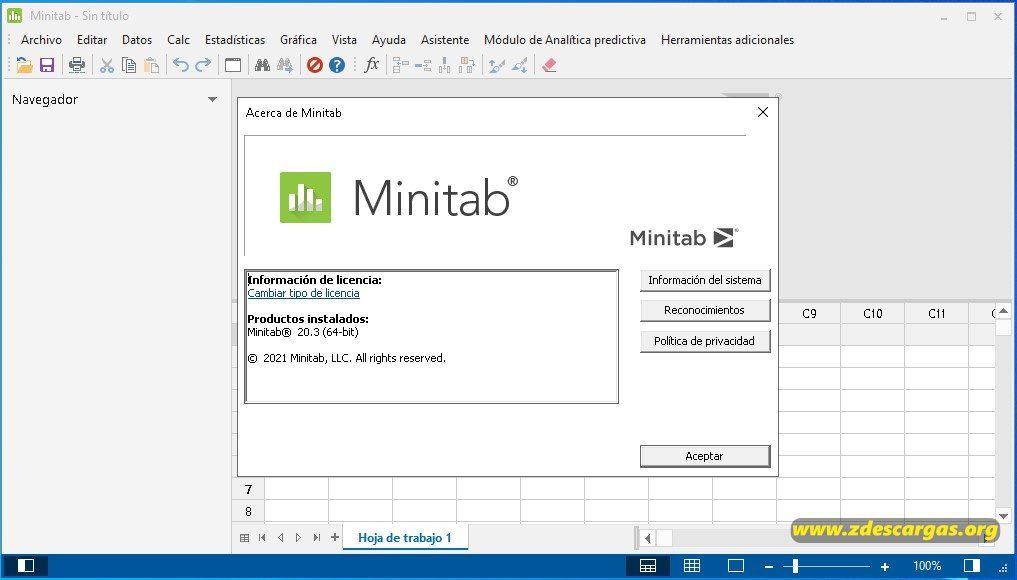Go to the first worksheet tab
Viewport: 1017px width, 580px height.
point(262,538)
